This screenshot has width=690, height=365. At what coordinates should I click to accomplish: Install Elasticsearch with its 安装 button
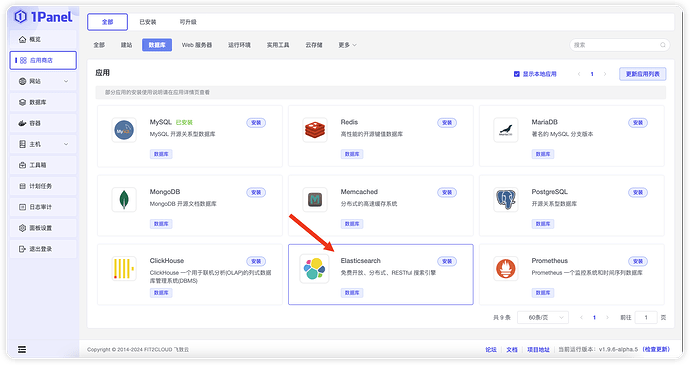click(x=447, y=262)
